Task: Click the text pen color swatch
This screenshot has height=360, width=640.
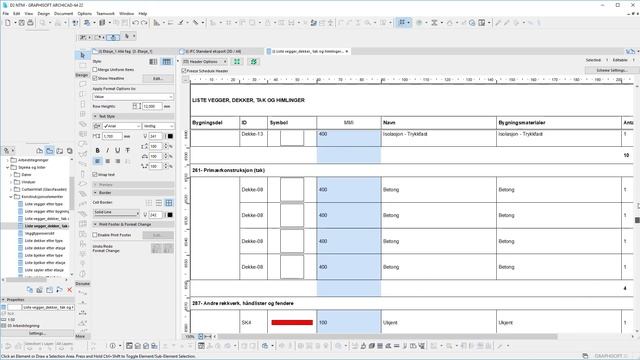Action: pyautogui.click(x=170, y=136)
